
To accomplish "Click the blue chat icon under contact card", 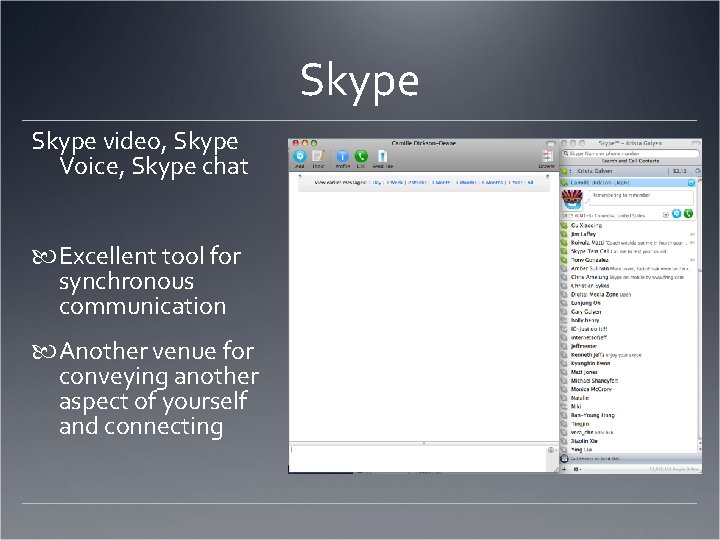I will [676, 214].
